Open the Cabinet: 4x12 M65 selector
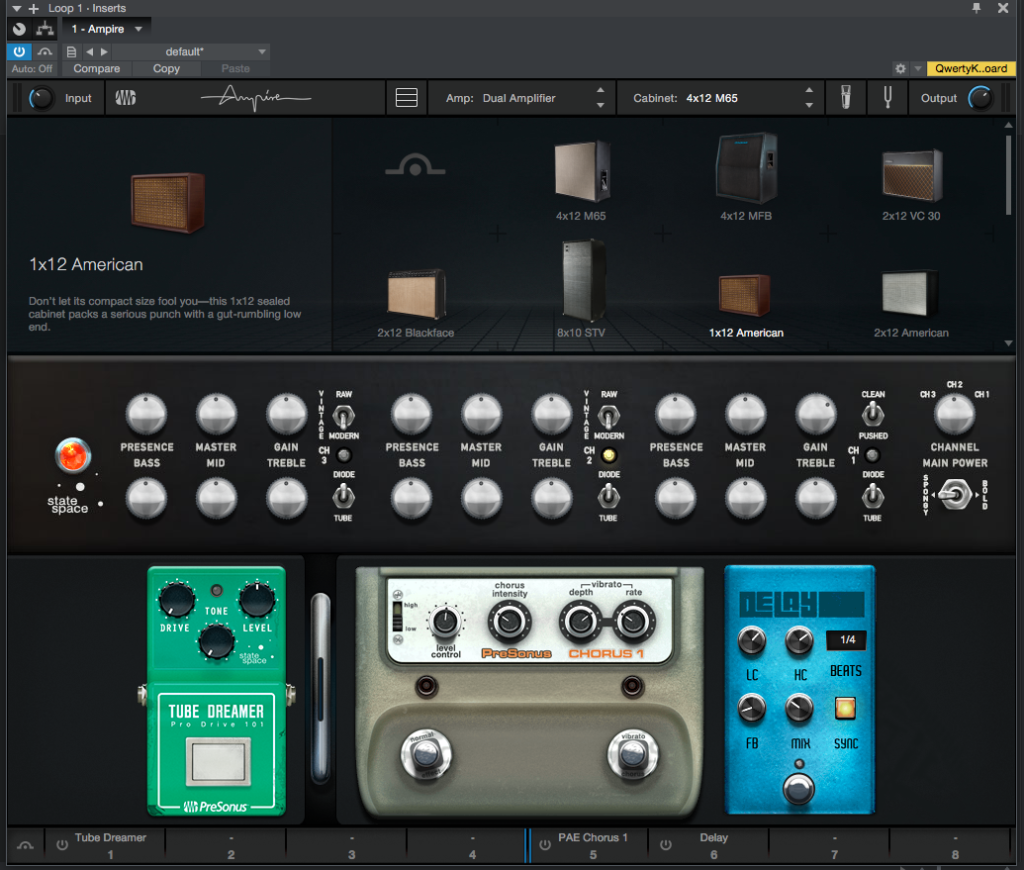Screen dimensions: 1024x870 pos(720,98)
